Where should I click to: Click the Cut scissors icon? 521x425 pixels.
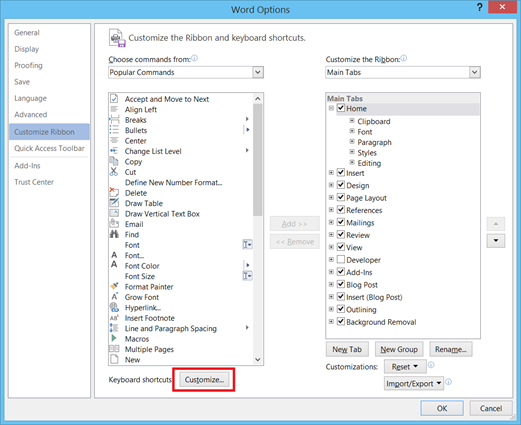coord(114,172)
